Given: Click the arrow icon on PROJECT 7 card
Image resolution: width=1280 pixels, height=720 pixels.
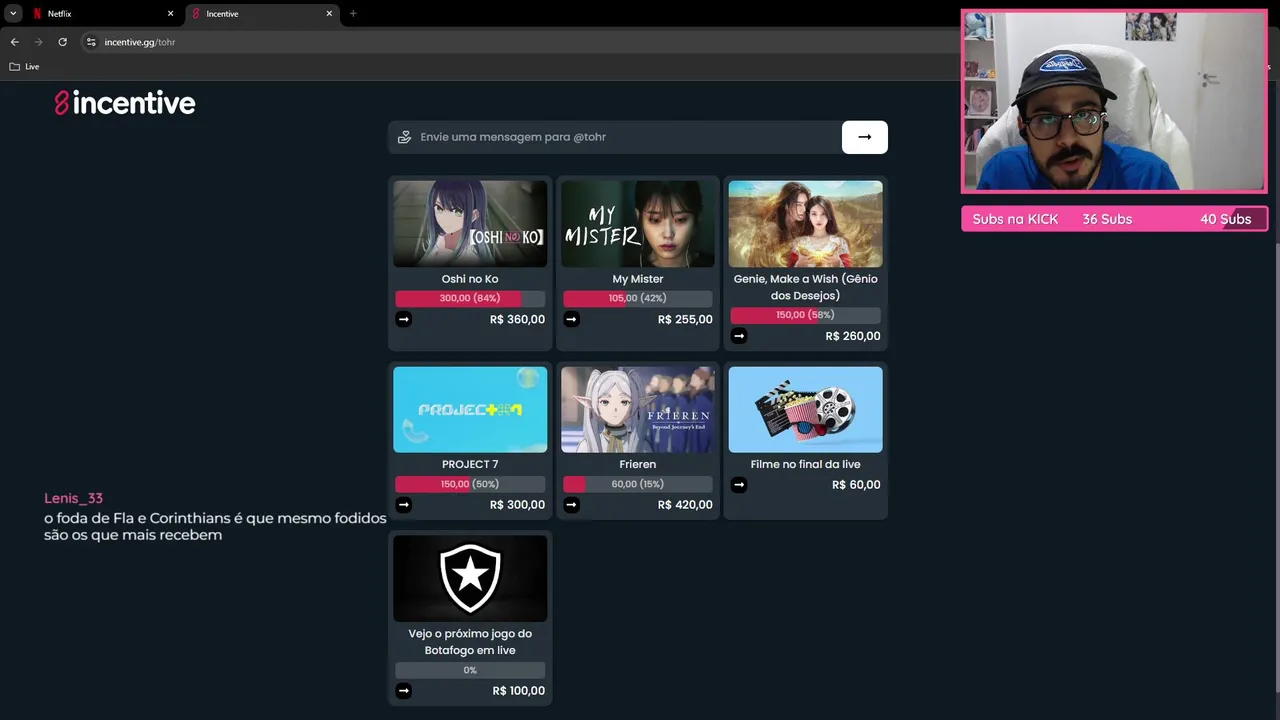Looking at the screenshot, I should click(403, 505).
